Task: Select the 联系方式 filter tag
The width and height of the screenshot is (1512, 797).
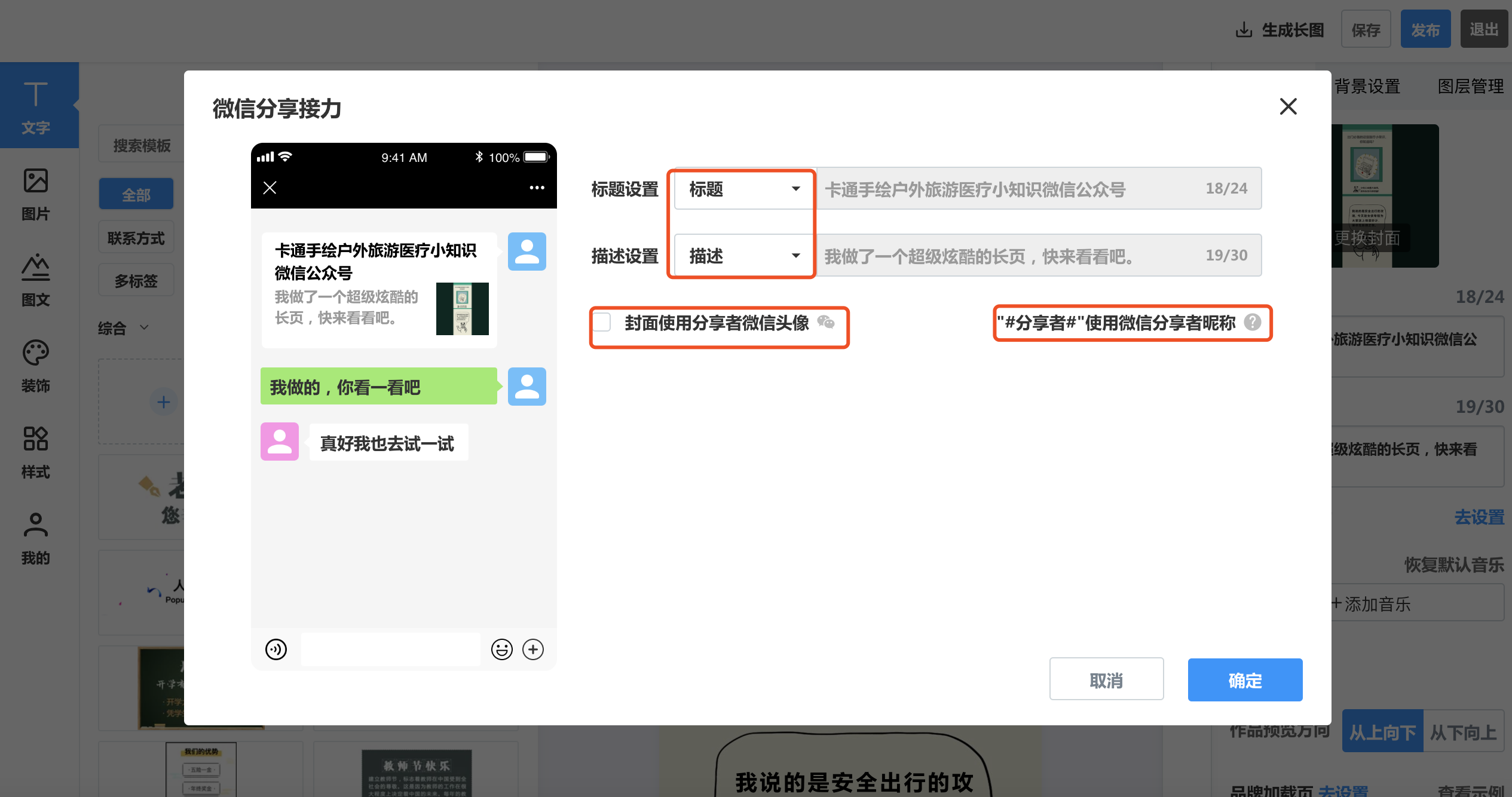Action: point(136,238)
